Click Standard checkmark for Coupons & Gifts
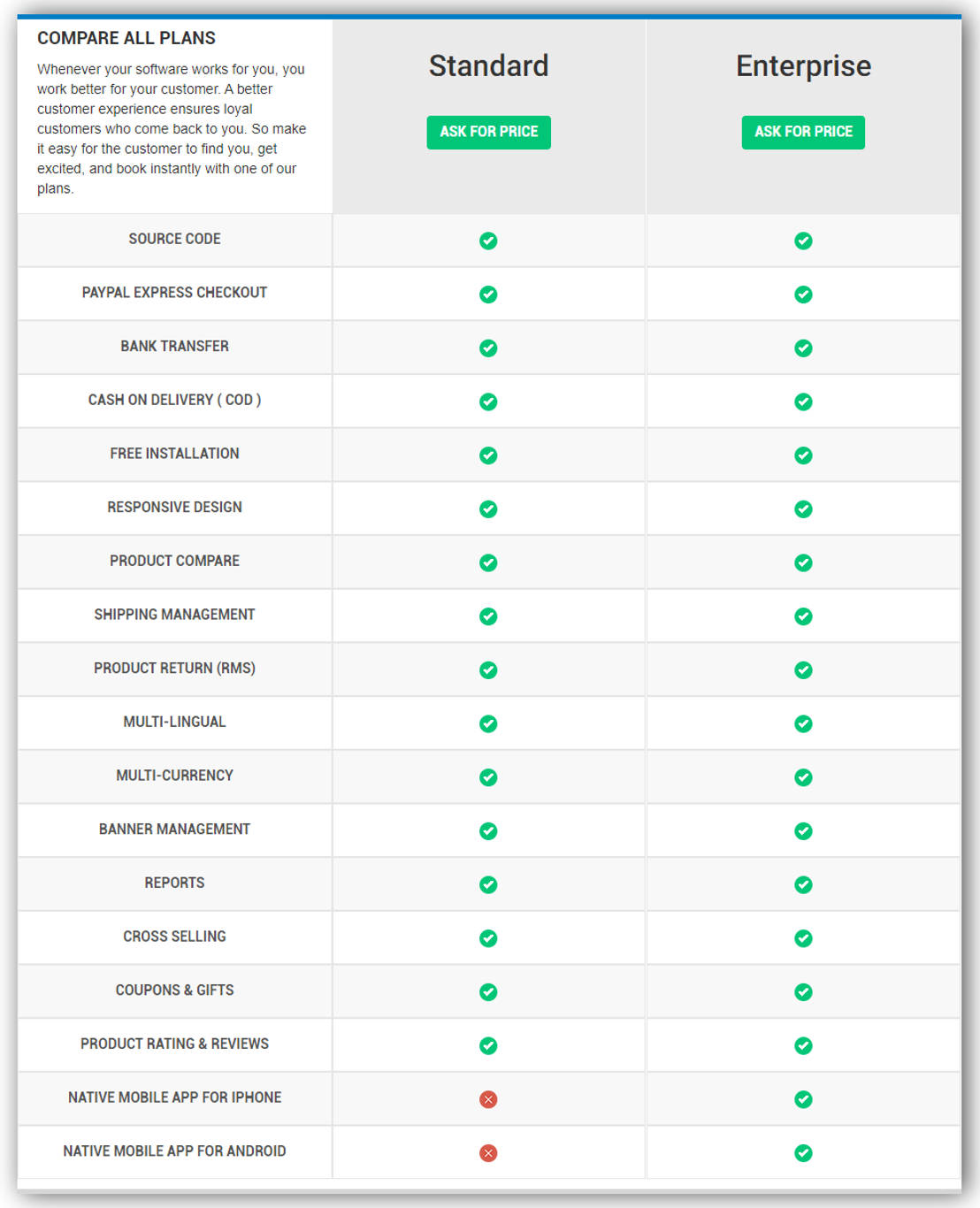 click(x=488, y=992)
